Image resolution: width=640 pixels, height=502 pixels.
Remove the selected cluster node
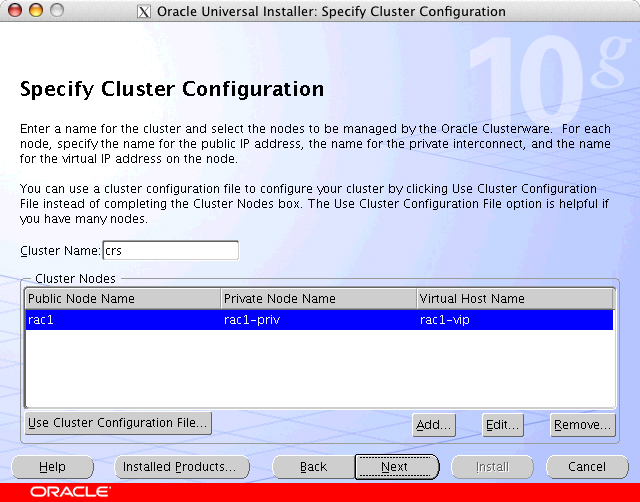[582, 425]
